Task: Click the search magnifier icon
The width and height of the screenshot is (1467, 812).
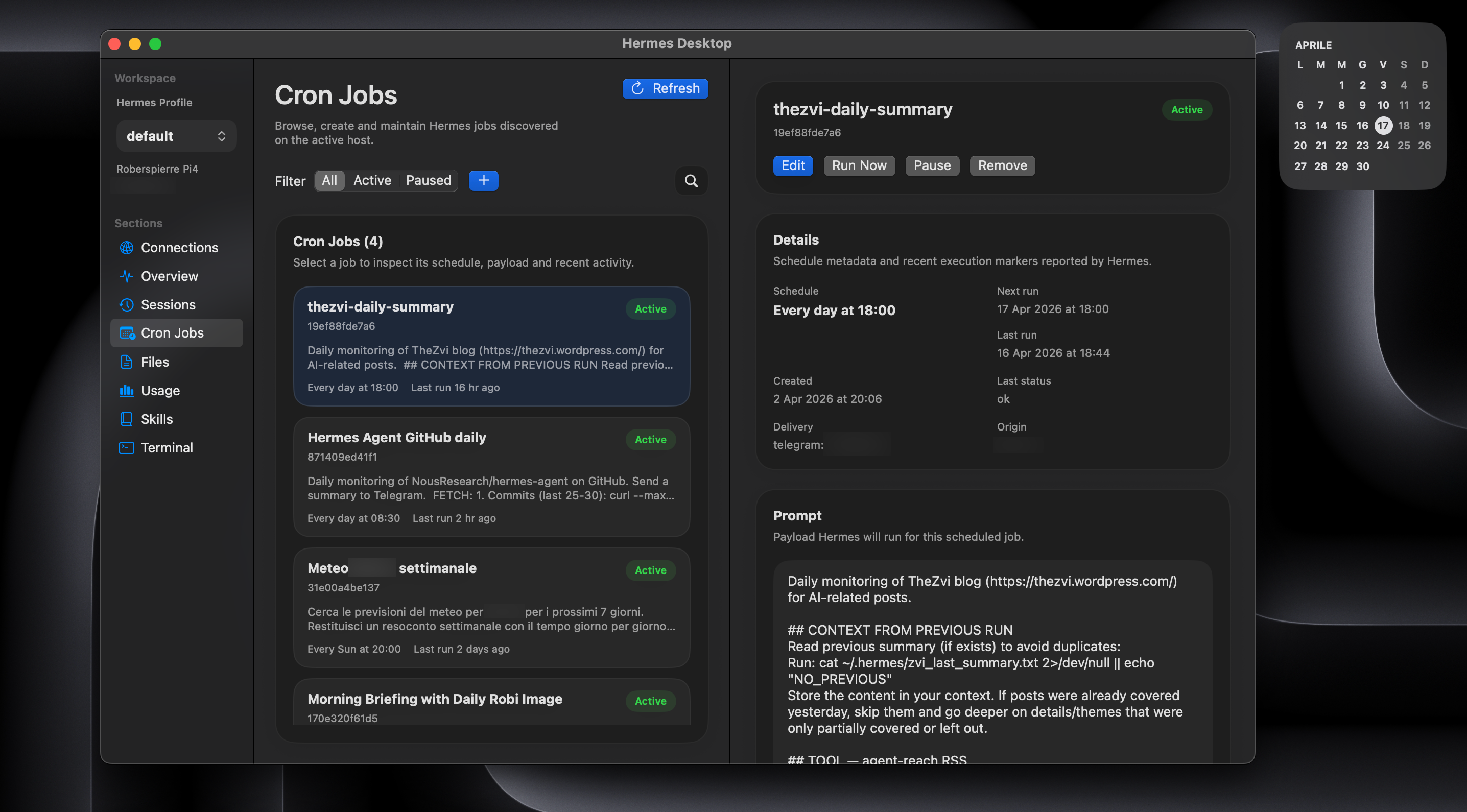Action: (x=691, y=181)
